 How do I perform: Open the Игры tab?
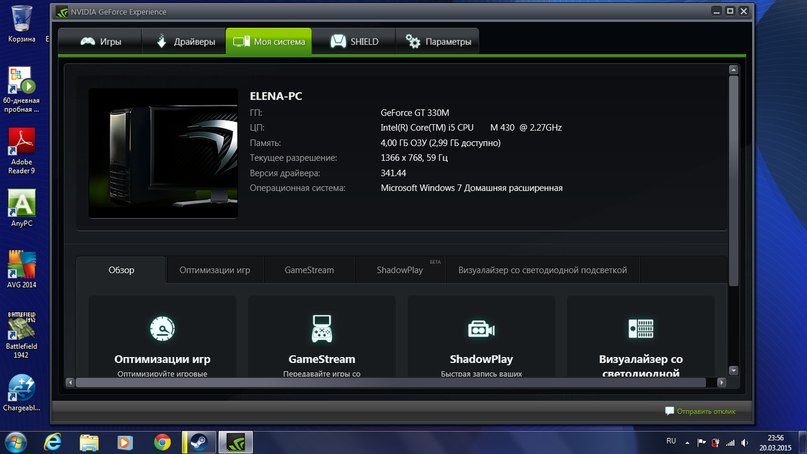100,41
